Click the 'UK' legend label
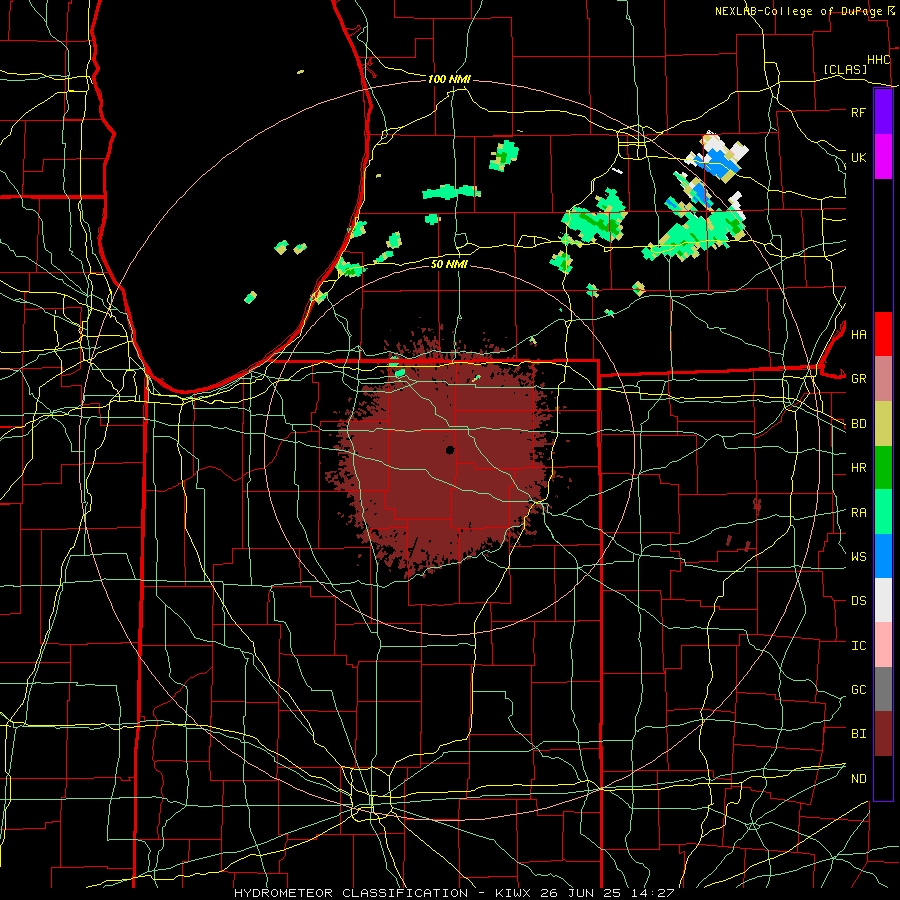The height and width of the screenshot is (900, 900). (x=858, y=157)
